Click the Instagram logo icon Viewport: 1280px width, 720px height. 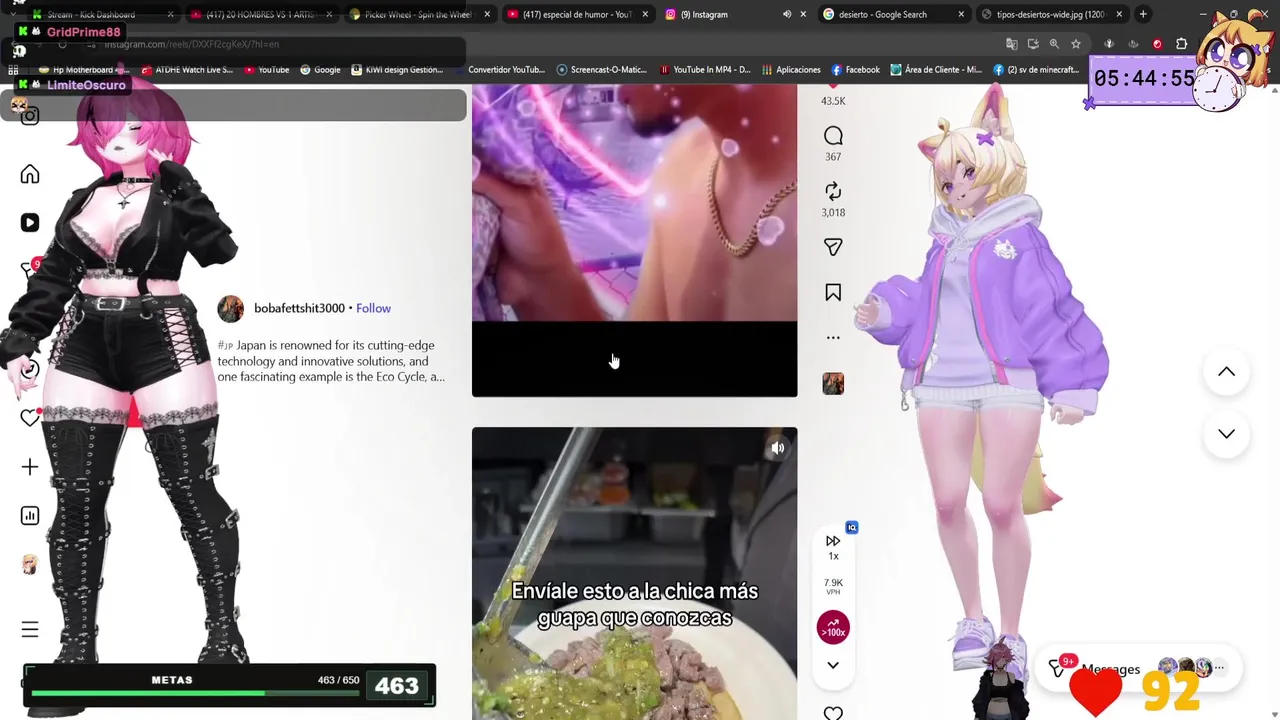coord(30,116)
